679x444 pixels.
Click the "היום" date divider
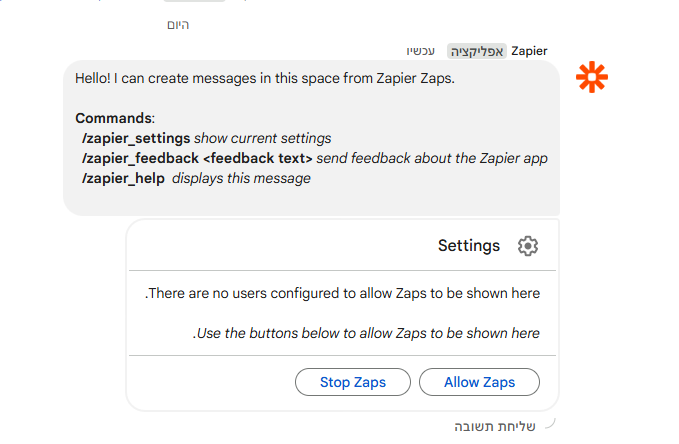coord(178,24)
